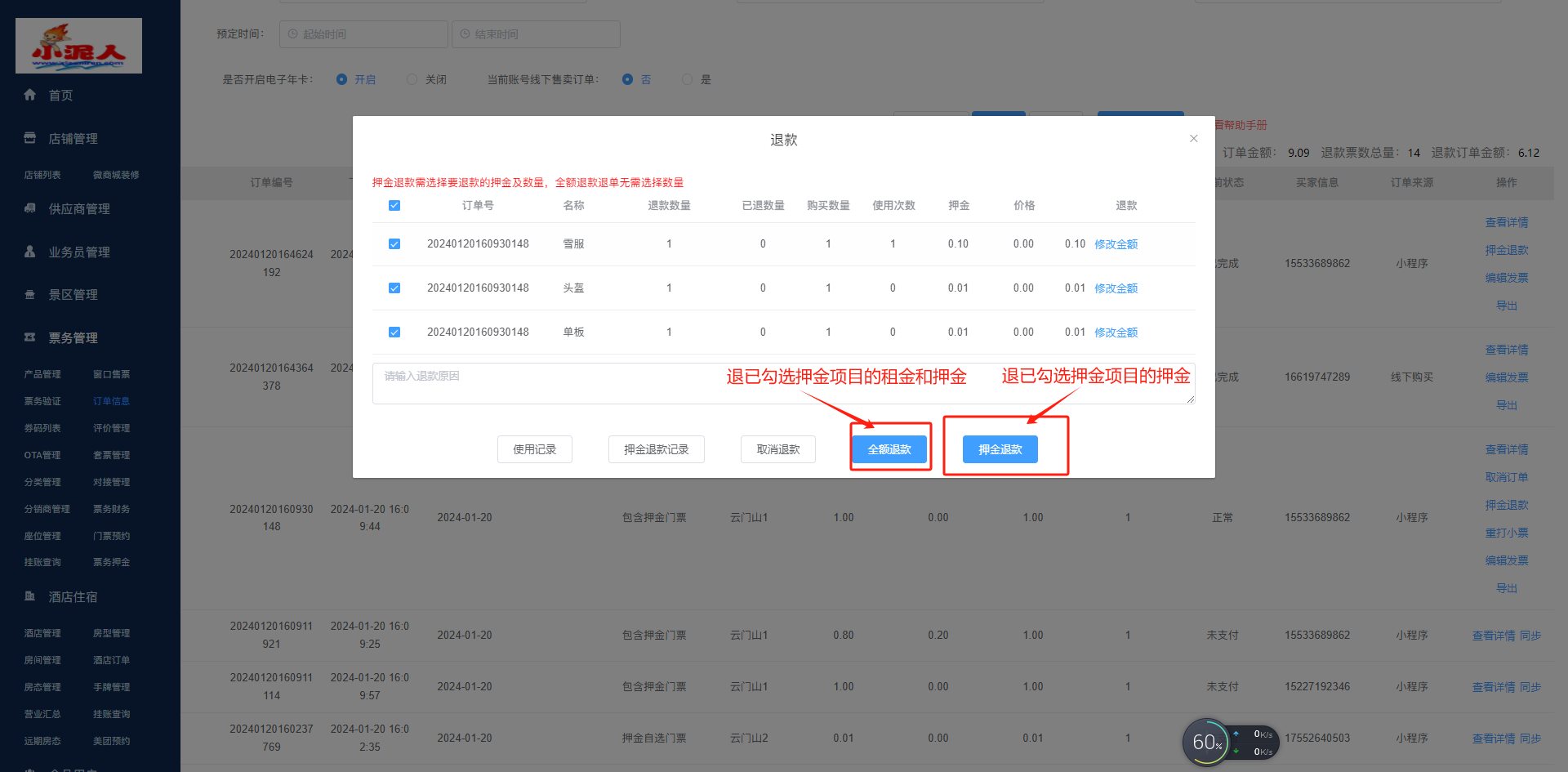The width and height of the screenshot is (1568, 772).
Task: Click the 押金退款 blue button in dialog
Action: [1000, 449]
